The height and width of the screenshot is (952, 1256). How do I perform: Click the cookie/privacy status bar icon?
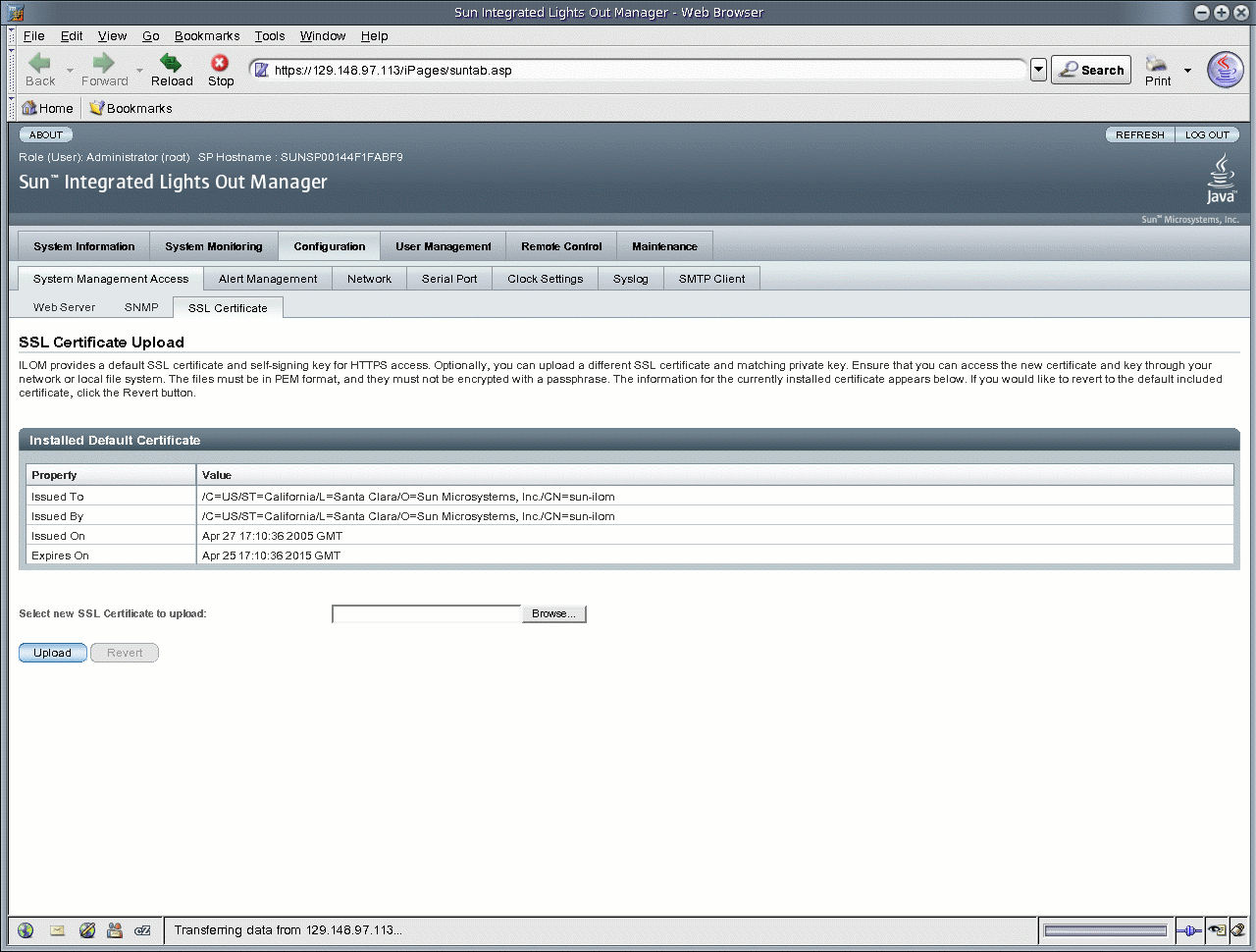[x=1218, y=930]
